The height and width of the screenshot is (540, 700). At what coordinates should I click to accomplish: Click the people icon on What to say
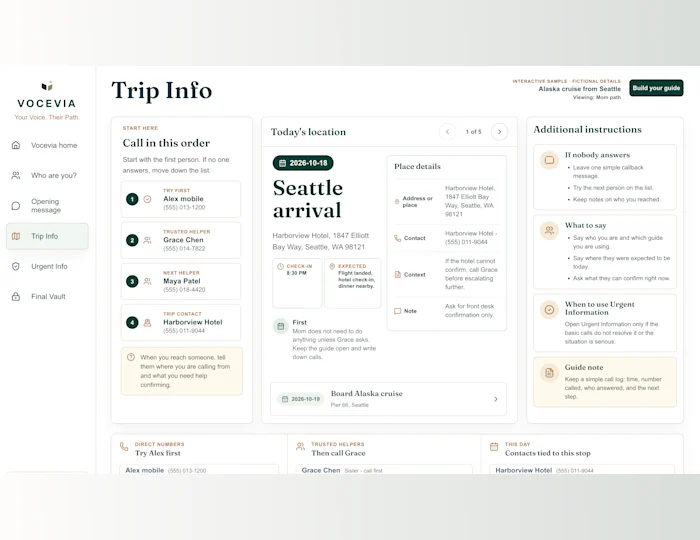[550, 230]
